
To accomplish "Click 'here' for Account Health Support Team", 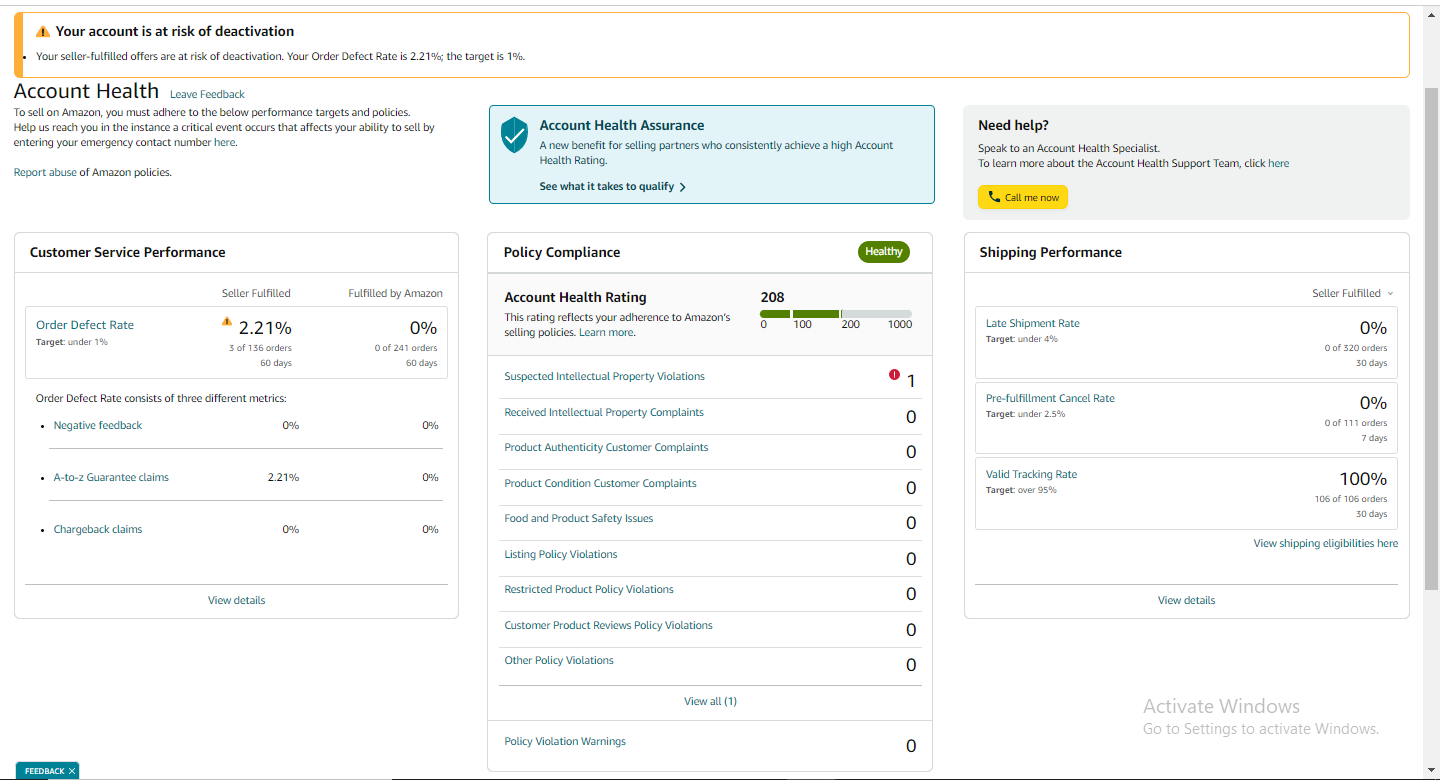I will (1278, 163).
